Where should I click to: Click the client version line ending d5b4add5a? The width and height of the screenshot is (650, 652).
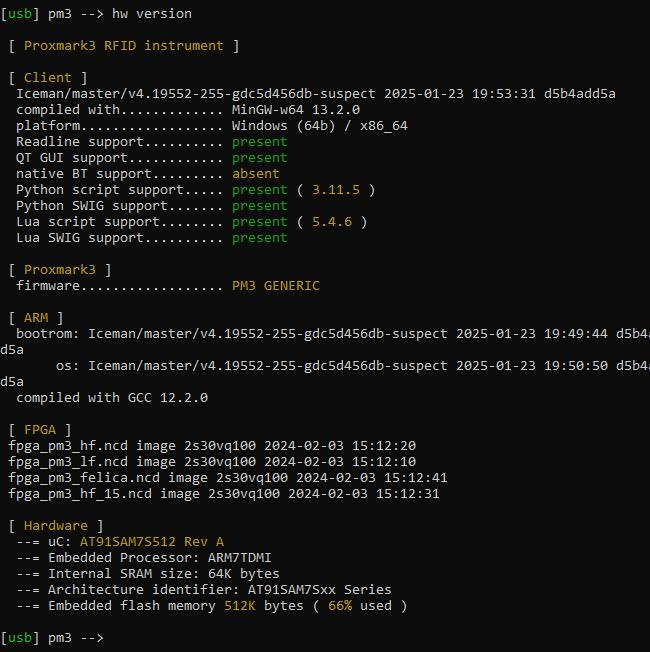point(316,94)
